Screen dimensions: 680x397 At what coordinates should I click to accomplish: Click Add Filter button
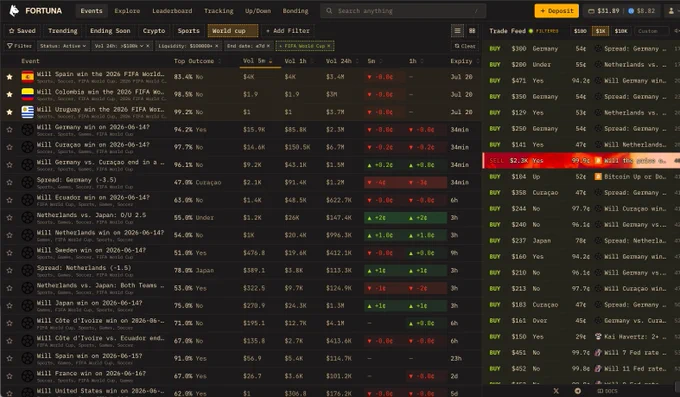coord(288,31)
